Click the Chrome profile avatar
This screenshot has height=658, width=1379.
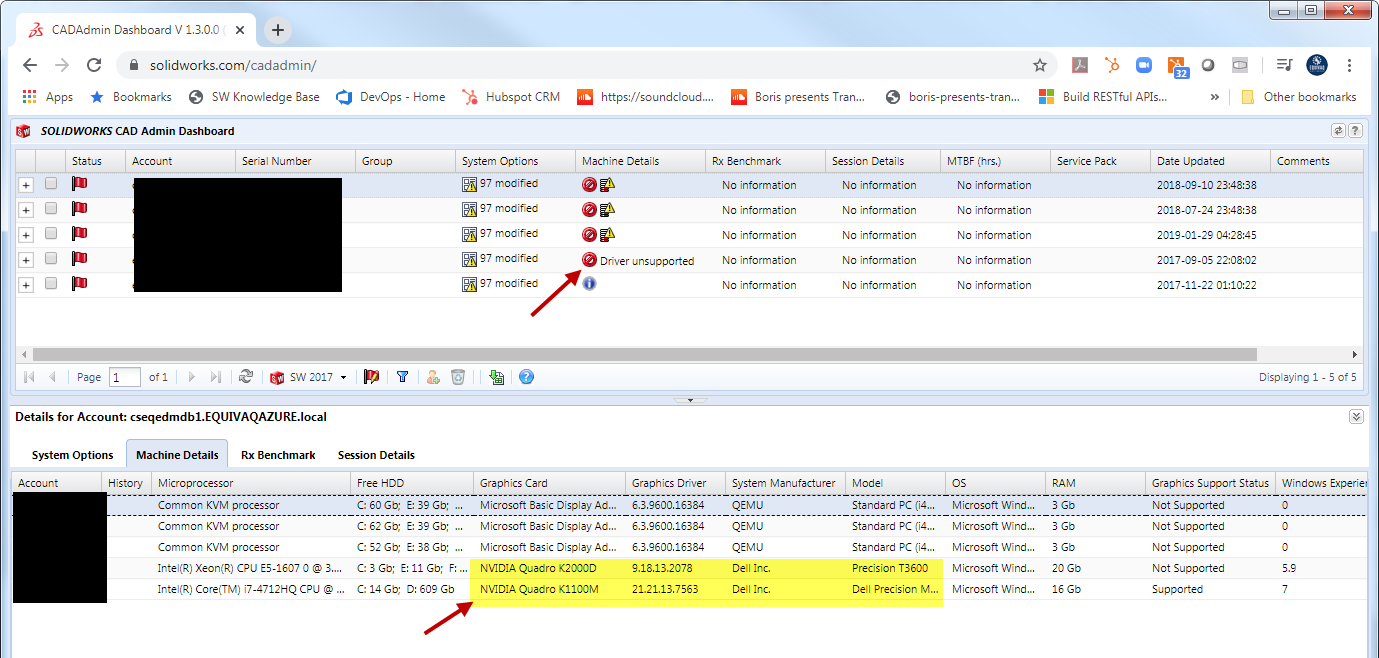(x=1317, y=65)
